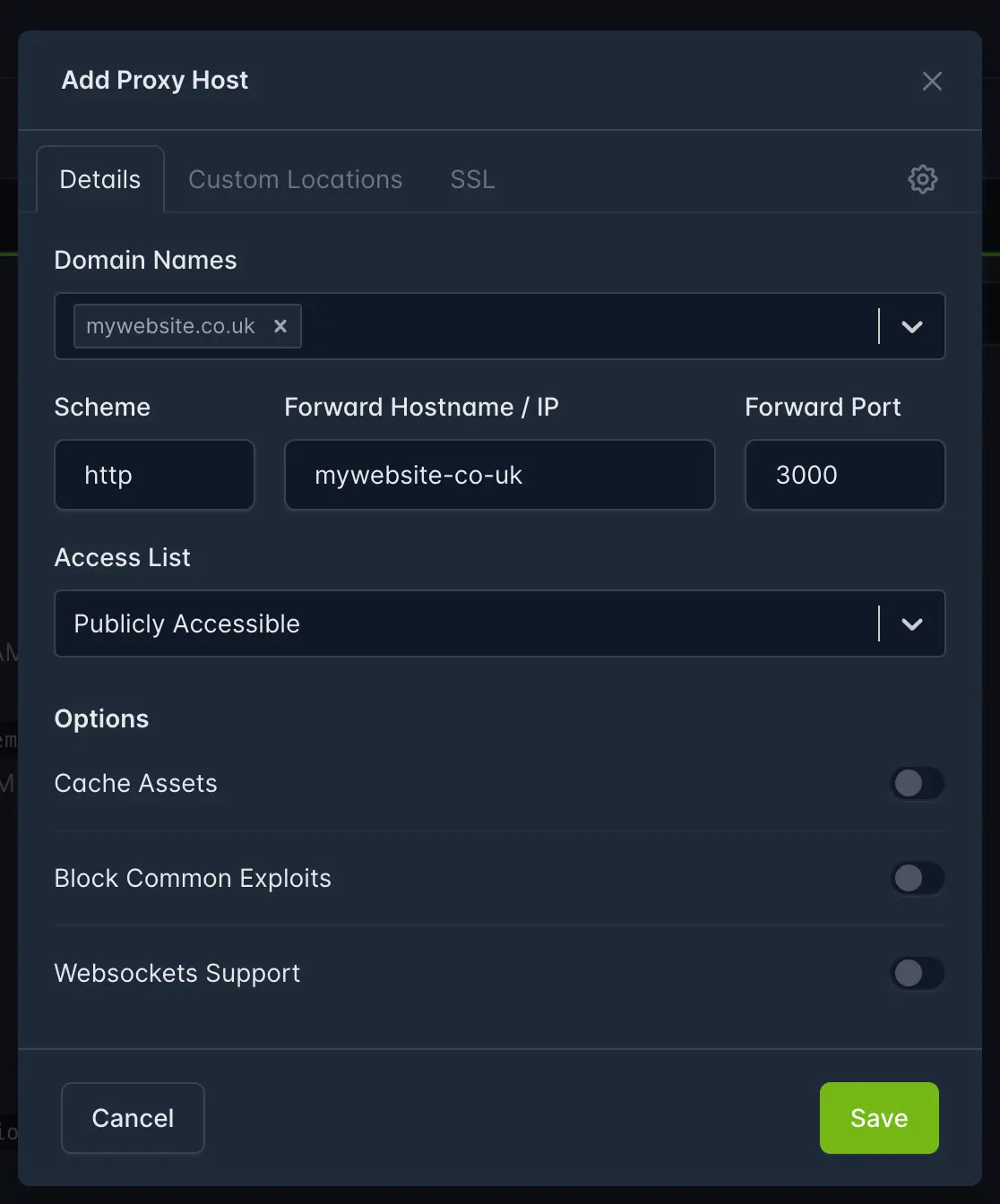Screen dimensions: 1000x1204
Task: Click the mywebsite.co.uk domain chip
Action: pyautogui.click(x=170, y=326)
